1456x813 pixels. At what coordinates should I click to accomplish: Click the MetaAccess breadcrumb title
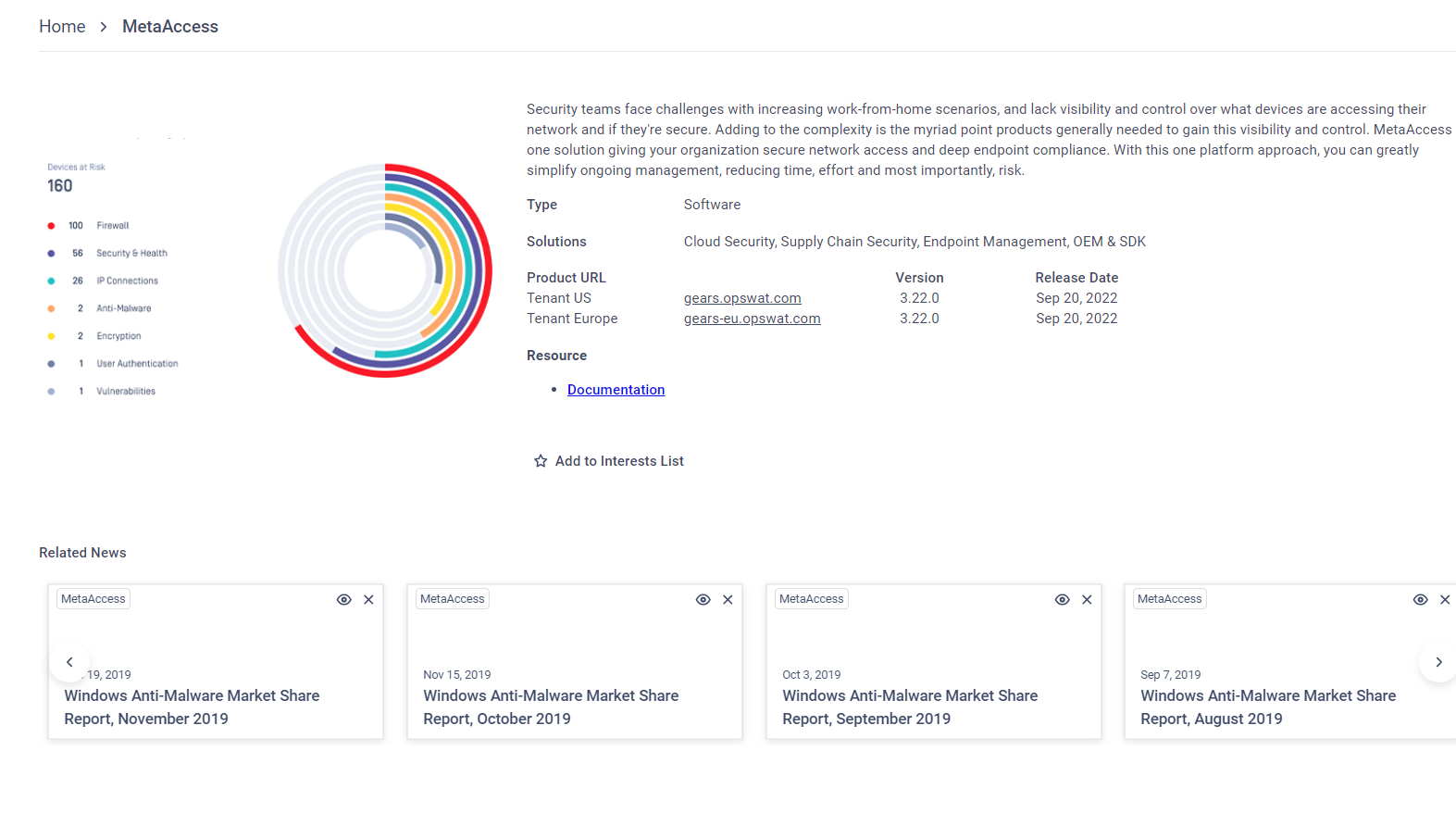(x=170, y=27)
